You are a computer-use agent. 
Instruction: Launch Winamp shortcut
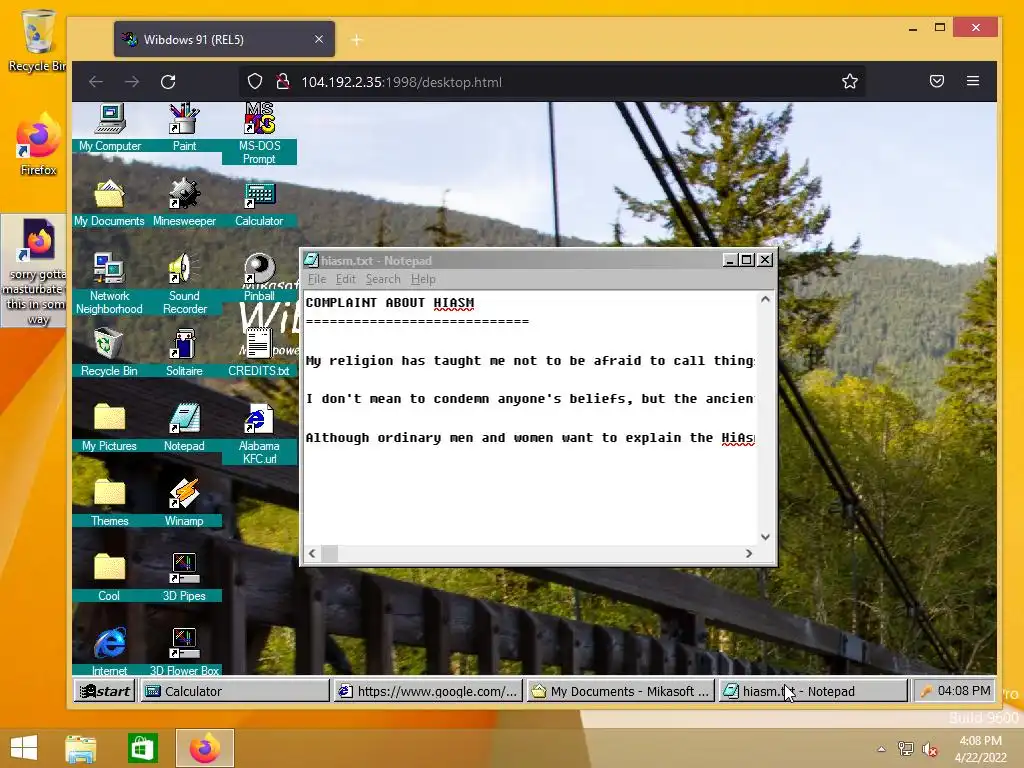coord(184,503)
